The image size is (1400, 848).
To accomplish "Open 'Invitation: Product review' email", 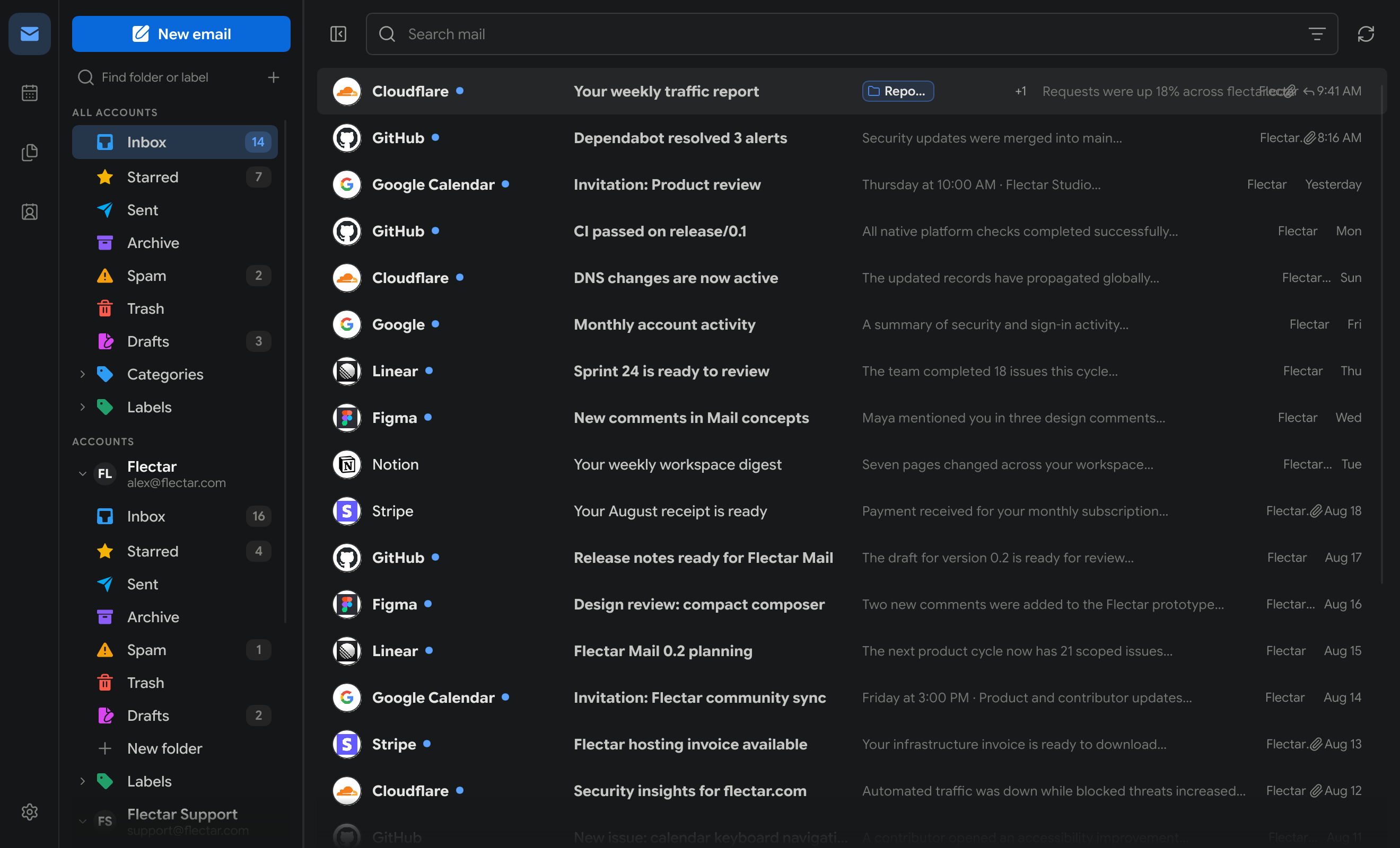I will pyautogui.click(x=851, y=184).
